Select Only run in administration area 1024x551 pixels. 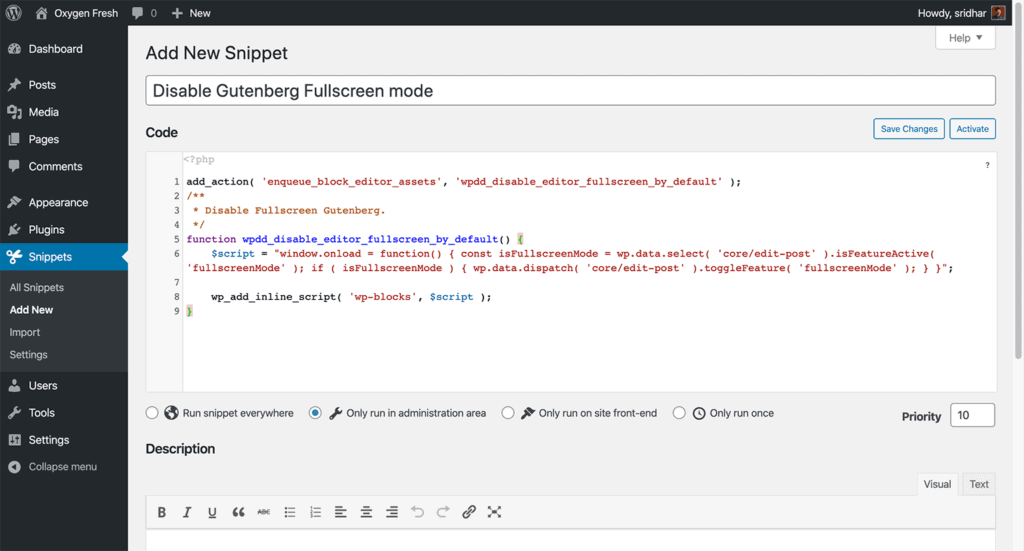(x=315, y=413)
